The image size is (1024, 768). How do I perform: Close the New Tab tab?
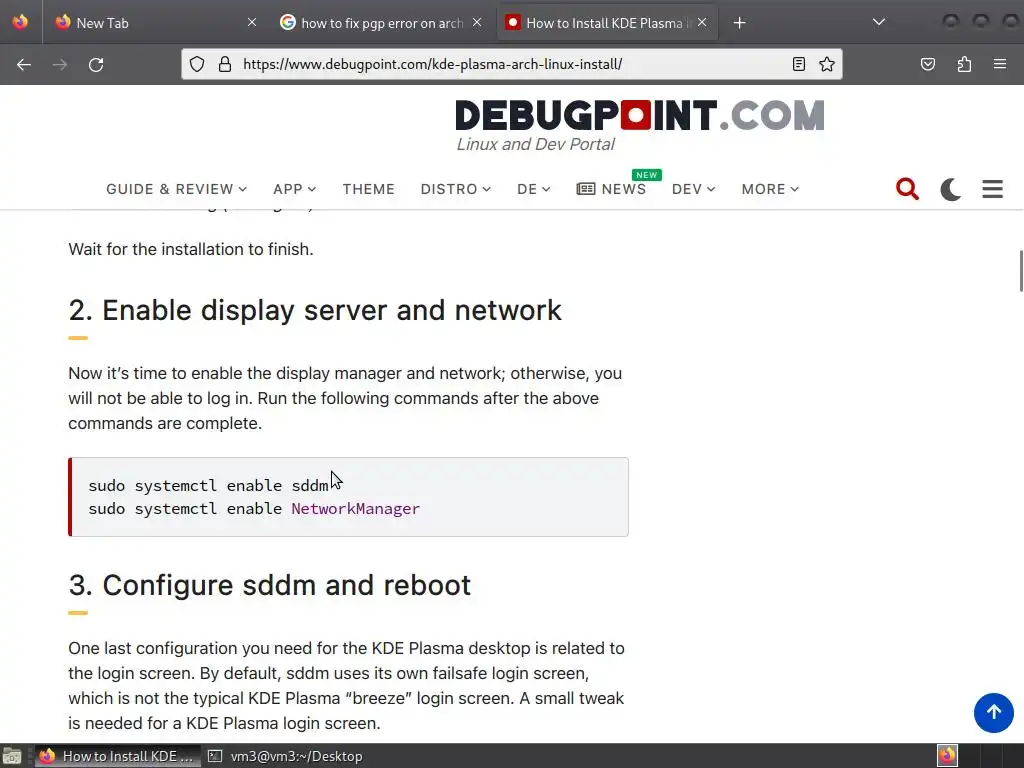click(x=252, y=22)
